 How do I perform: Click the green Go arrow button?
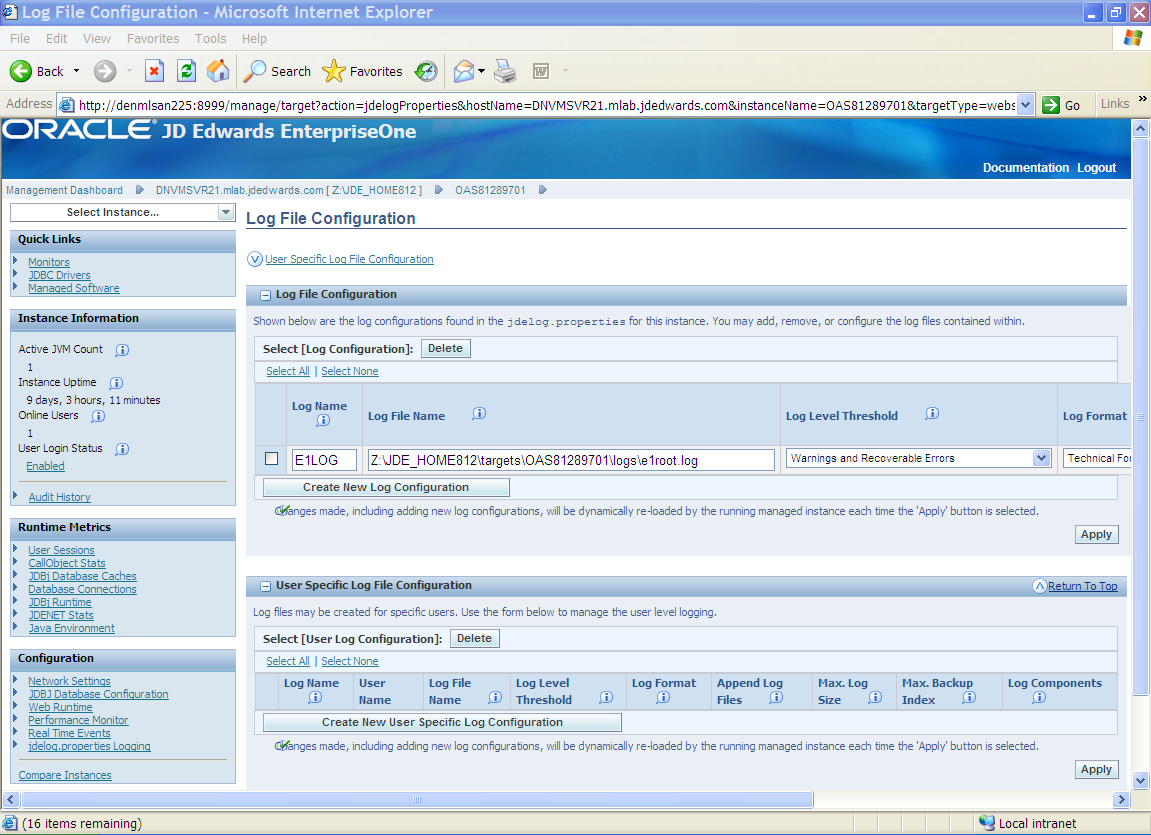point(1051,105)
